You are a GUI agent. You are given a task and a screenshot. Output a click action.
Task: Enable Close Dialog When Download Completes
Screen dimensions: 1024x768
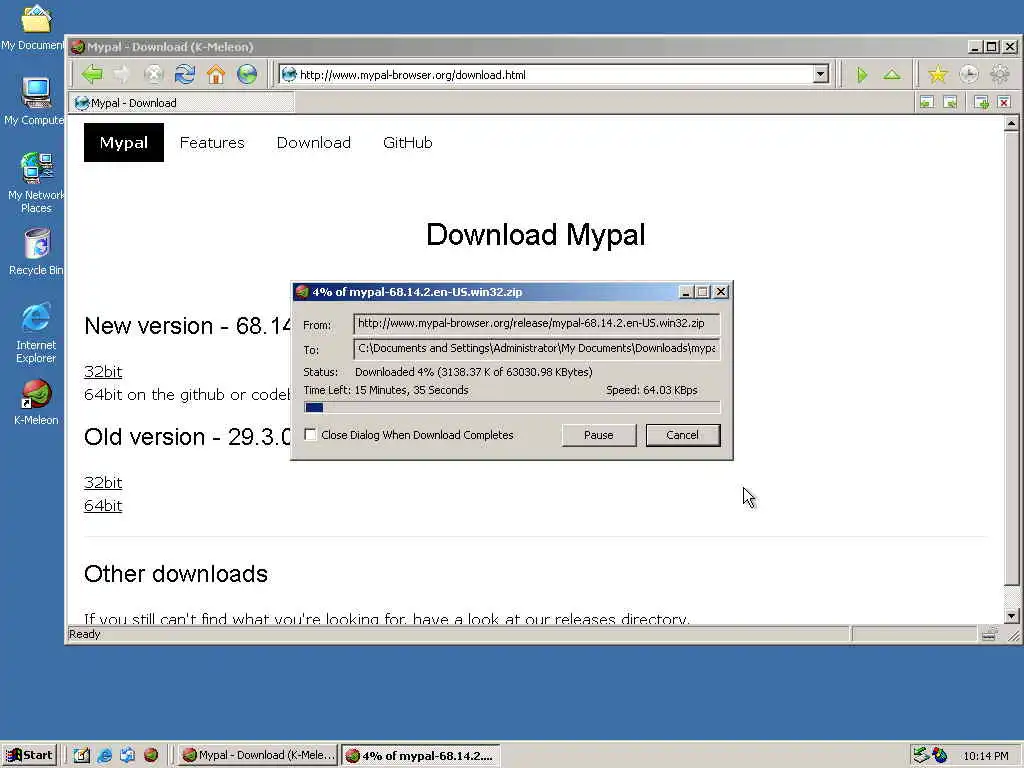[x=311, y=434]
